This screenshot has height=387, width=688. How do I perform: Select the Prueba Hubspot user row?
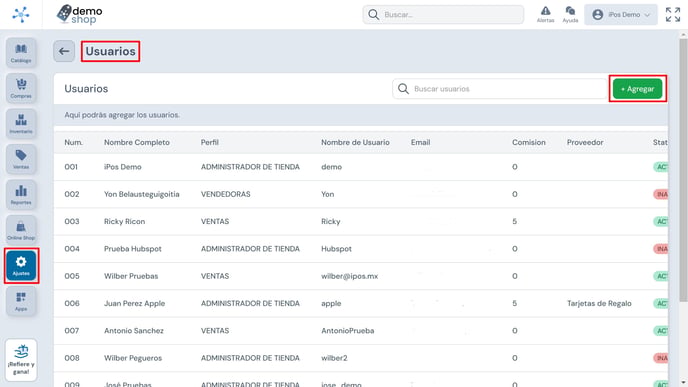tap(361, 249)
